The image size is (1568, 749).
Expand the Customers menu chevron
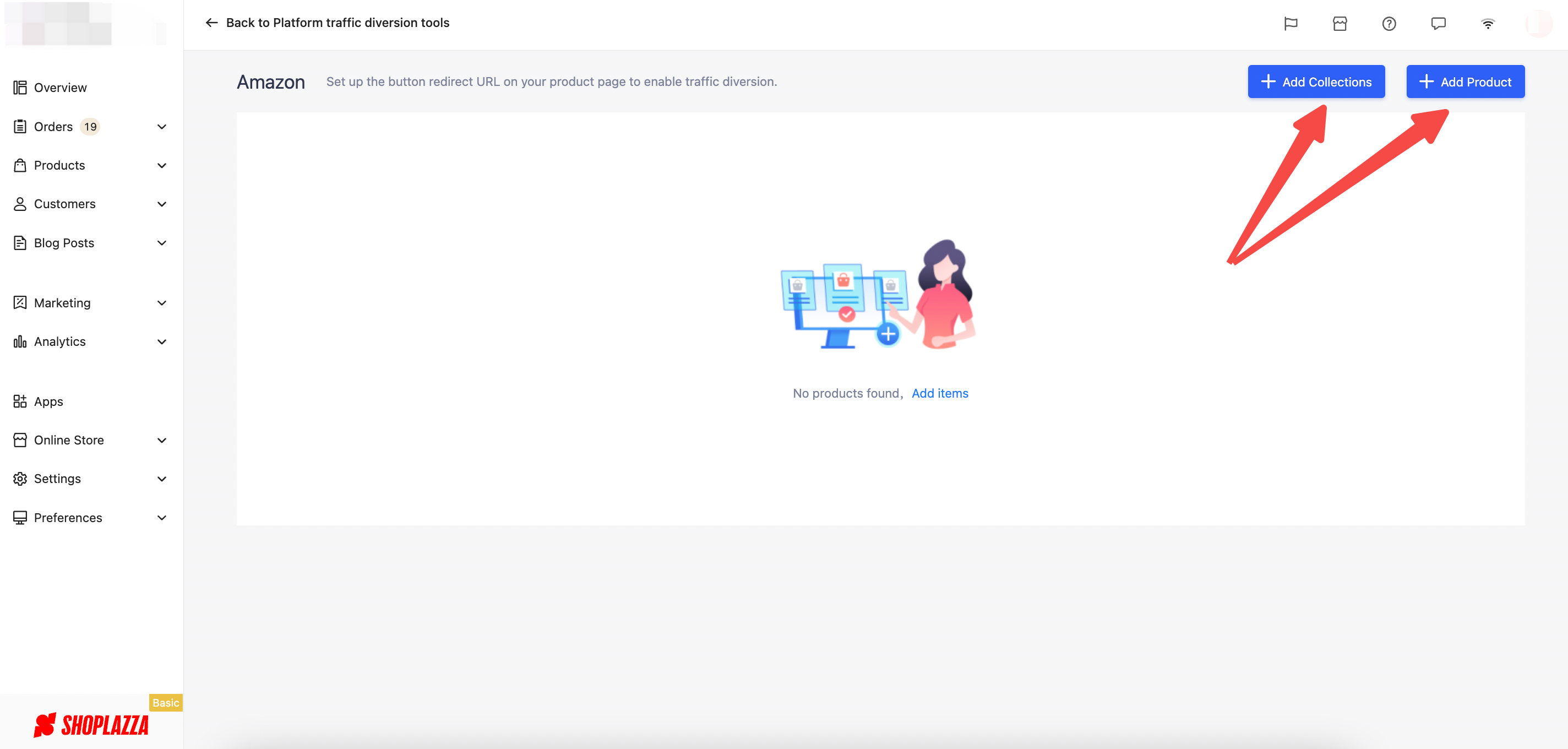click(x=162, y=204)
